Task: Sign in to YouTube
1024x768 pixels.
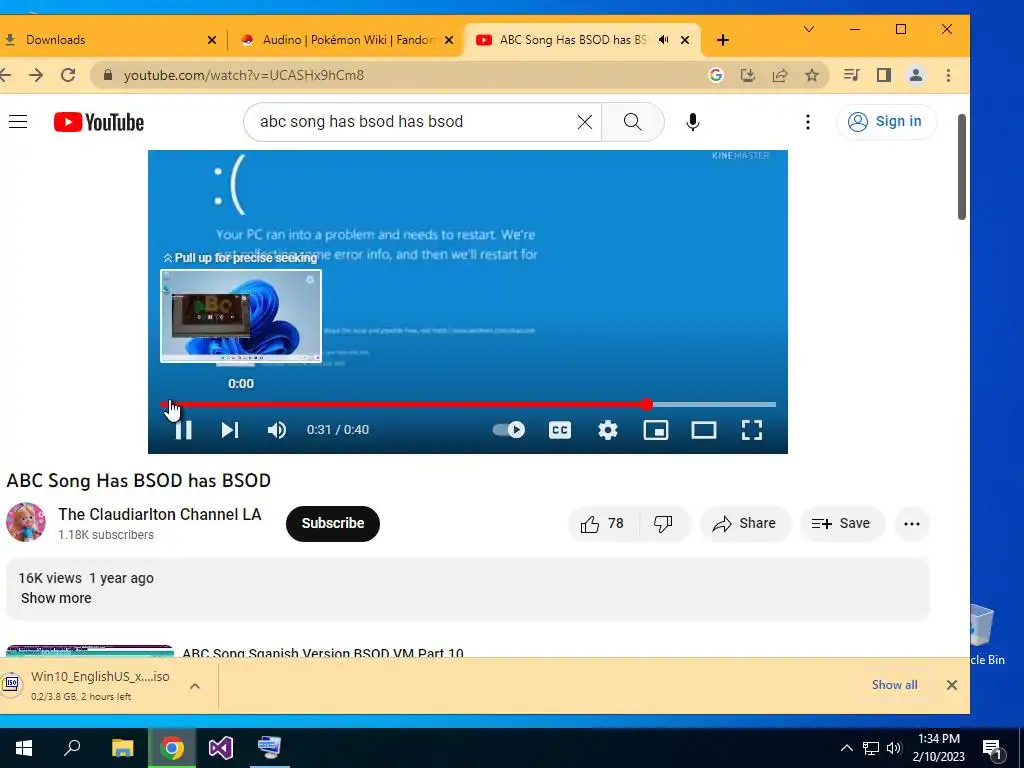Action: pos(886,121)
